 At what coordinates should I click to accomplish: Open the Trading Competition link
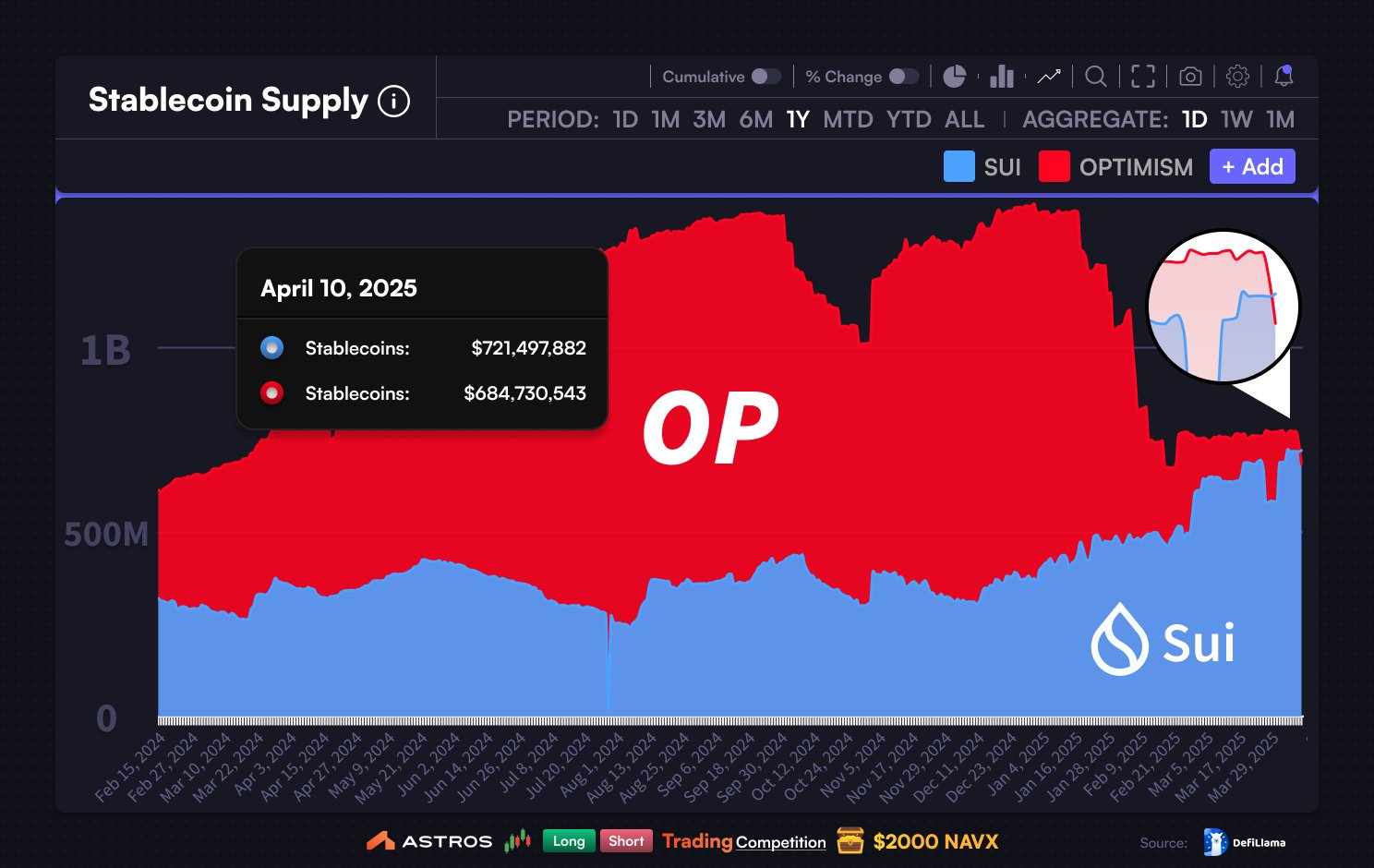tap(744, 841)
